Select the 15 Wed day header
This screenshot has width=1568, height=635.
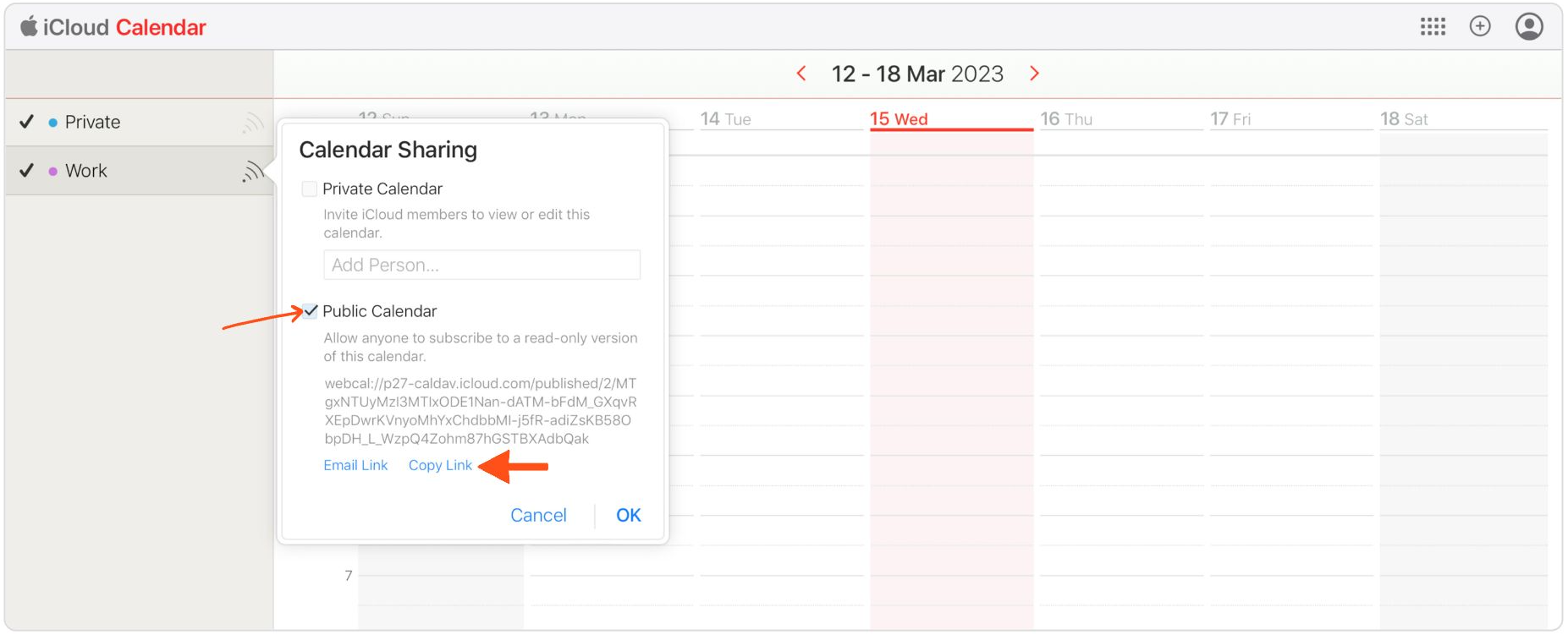click(x=899, y=119)
